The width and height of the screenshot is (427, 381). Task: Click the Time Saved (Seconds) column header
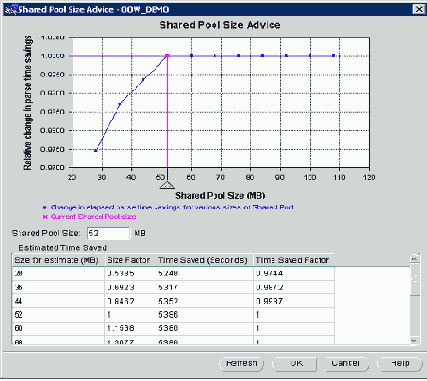(x=204, y=260)
